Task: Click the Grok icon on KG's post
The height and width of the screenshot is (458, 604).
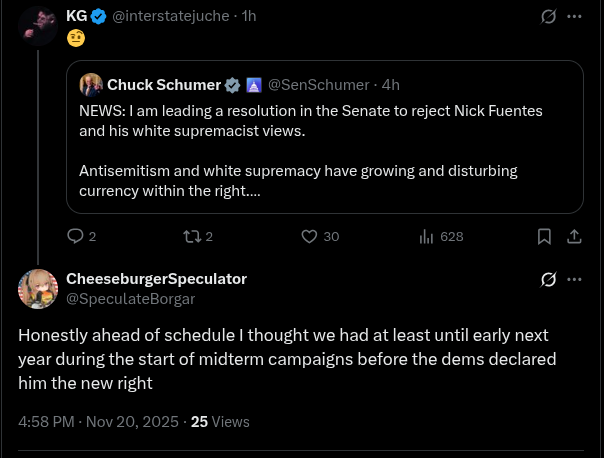Action: click(548, 16)
